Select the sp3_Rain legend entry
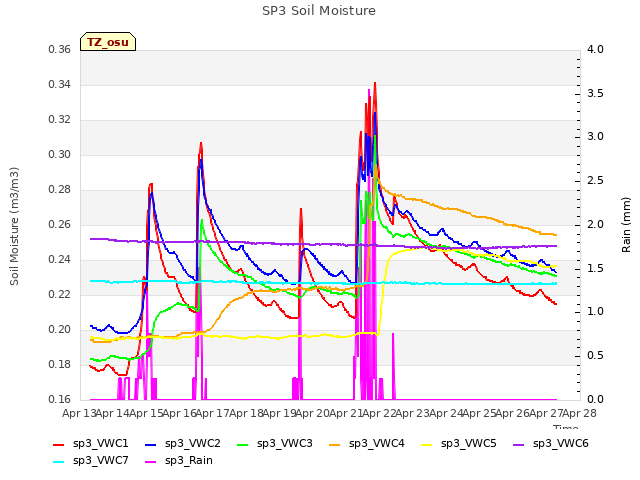 tap(179, 461)
